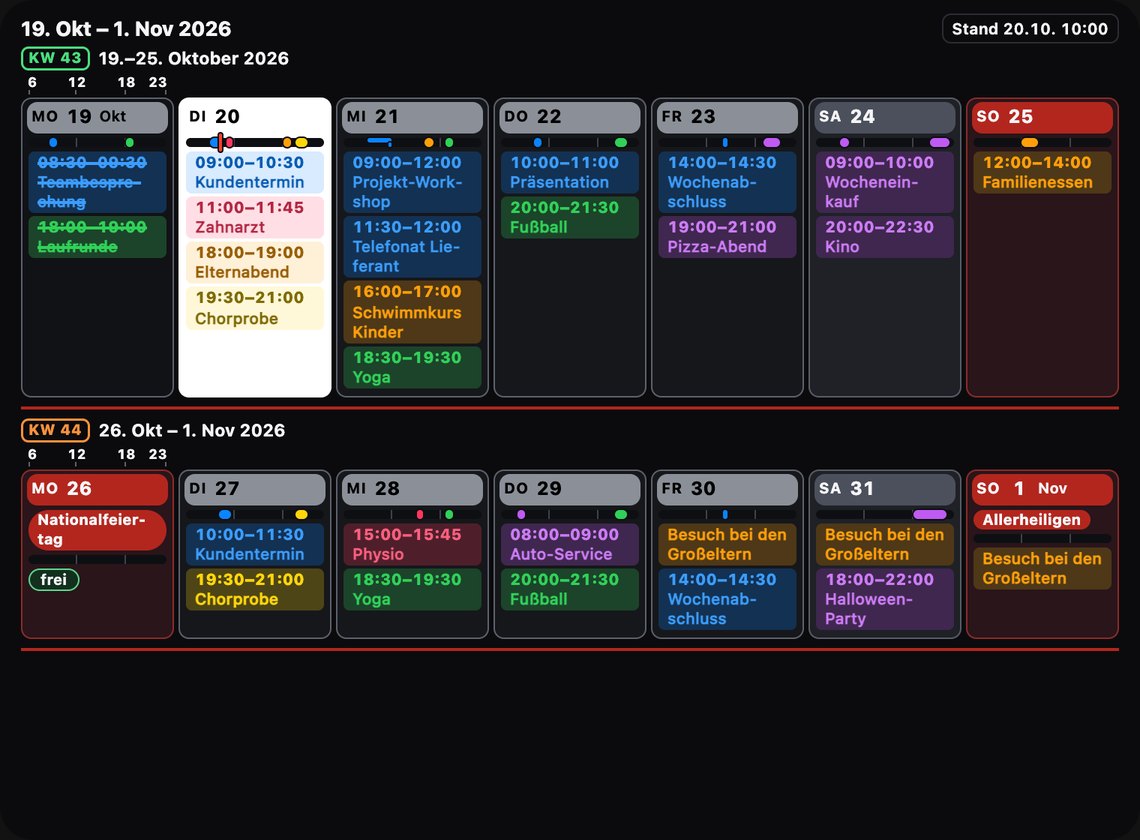Select the SO 1 Nov day header

pos(1042,489)
